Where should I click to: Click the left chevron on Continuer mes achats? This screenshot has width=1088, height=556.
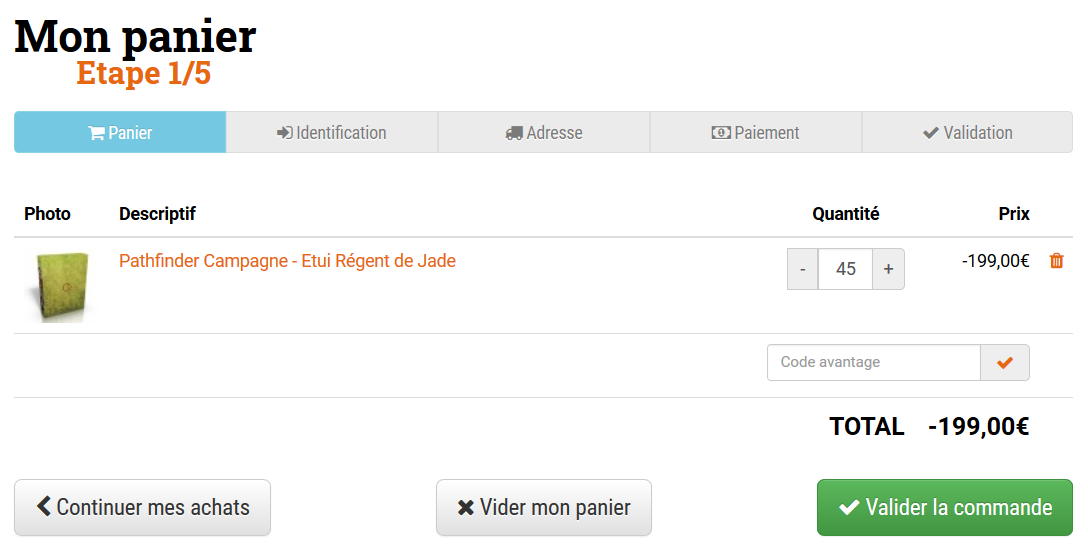44,507
